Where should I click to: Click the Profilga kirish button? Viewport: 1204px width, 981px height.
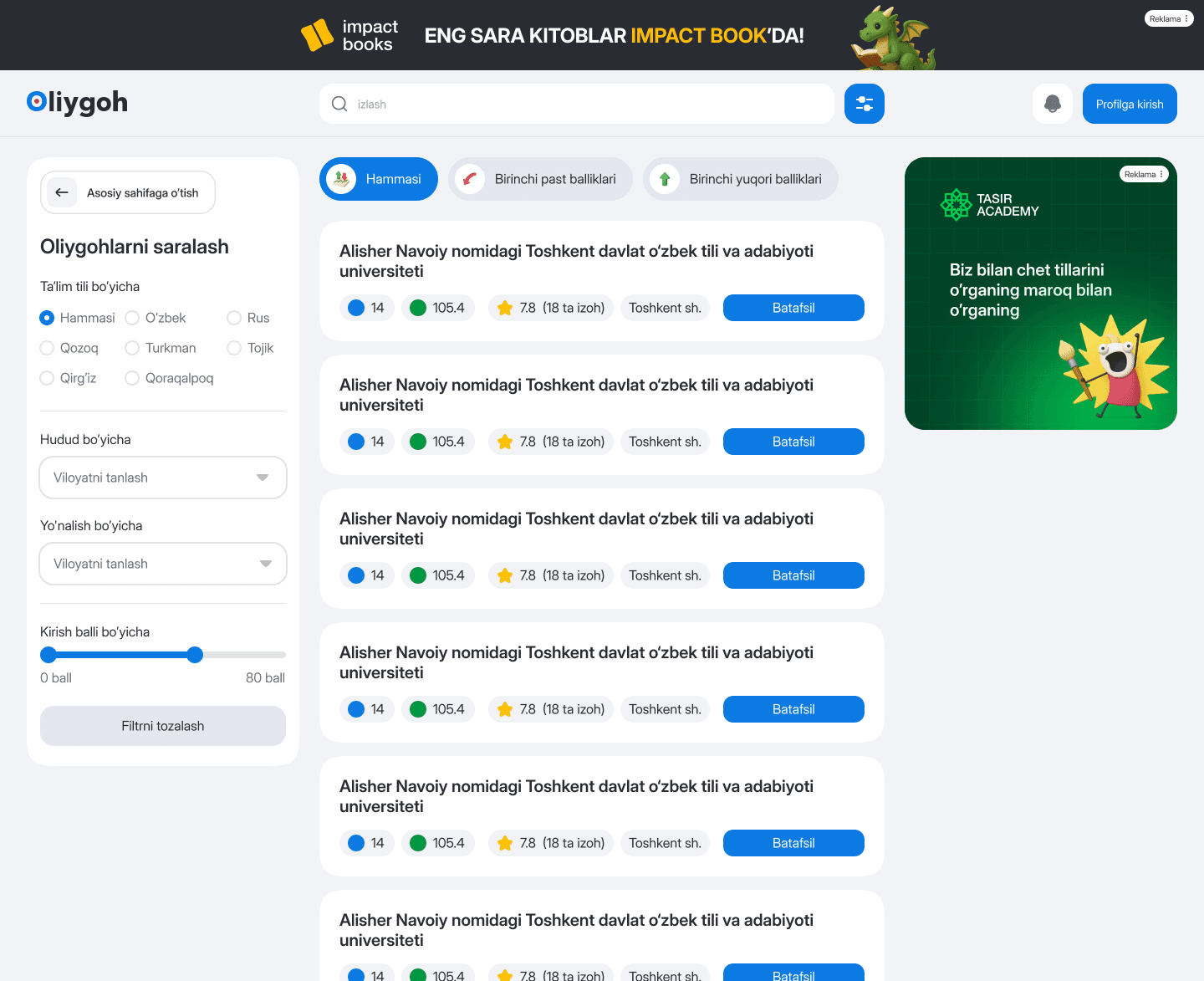[1129, 104]
